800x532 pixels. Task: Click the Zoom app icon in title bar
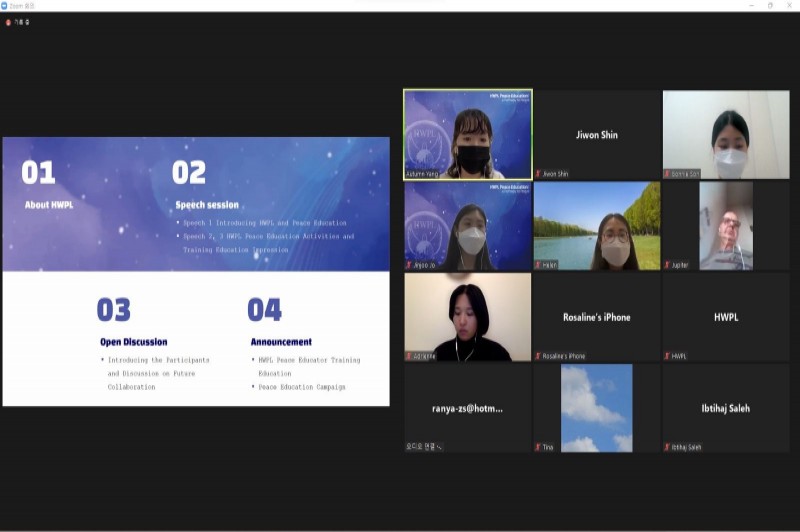(5, 5)
